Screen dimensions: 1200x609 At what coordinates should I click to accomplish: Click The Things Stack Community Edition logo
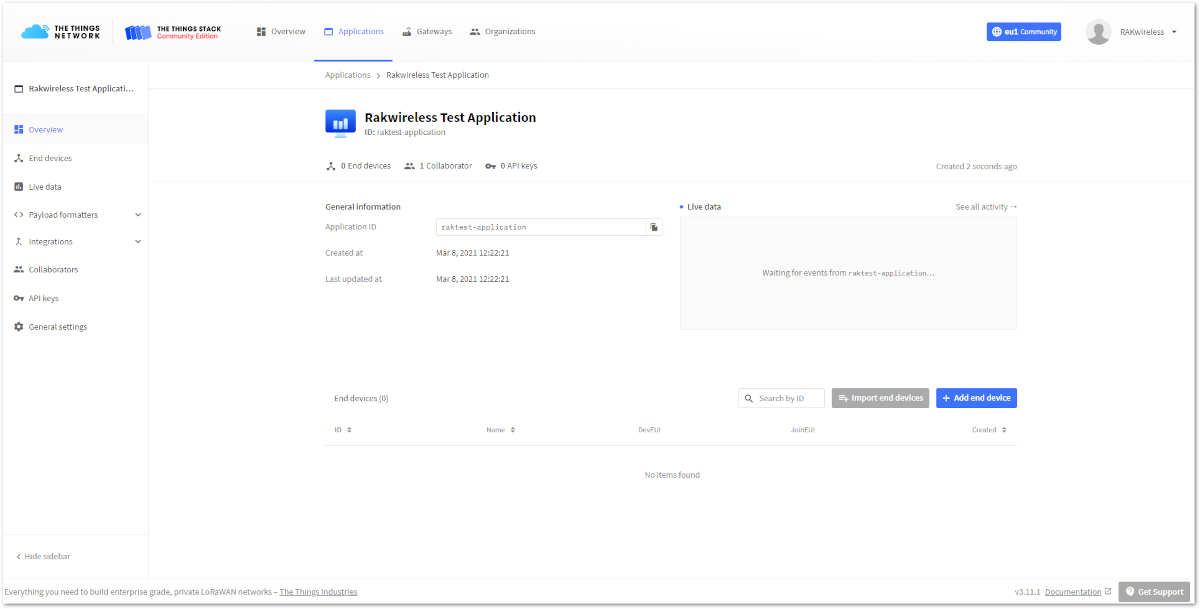(x=173, y=32)
